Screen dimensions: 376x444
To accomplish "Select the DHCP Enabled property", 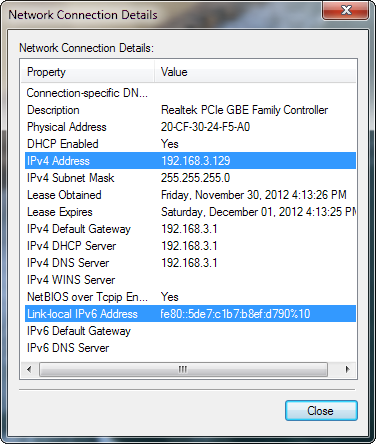I will coord(63,144).
